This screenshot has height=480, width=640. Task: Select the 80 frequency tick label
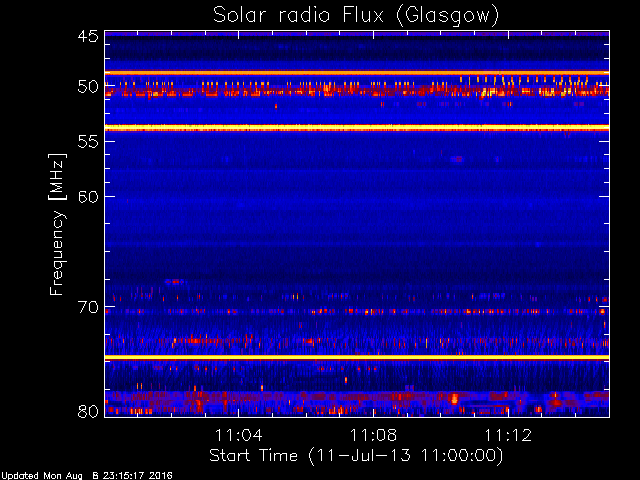coord(88,411)
